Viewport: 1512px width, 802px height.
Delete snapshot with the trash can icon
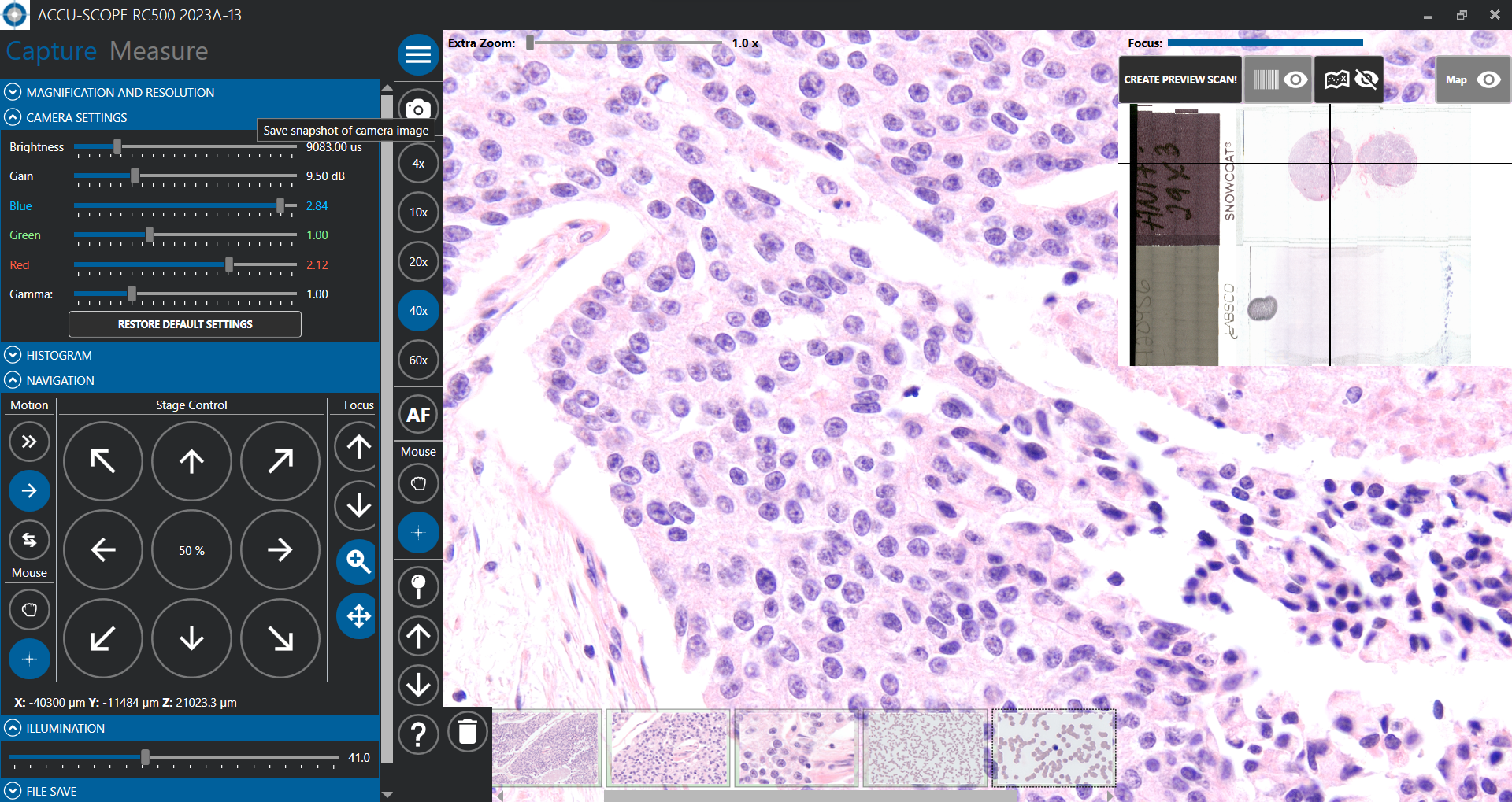pos(468,731)
